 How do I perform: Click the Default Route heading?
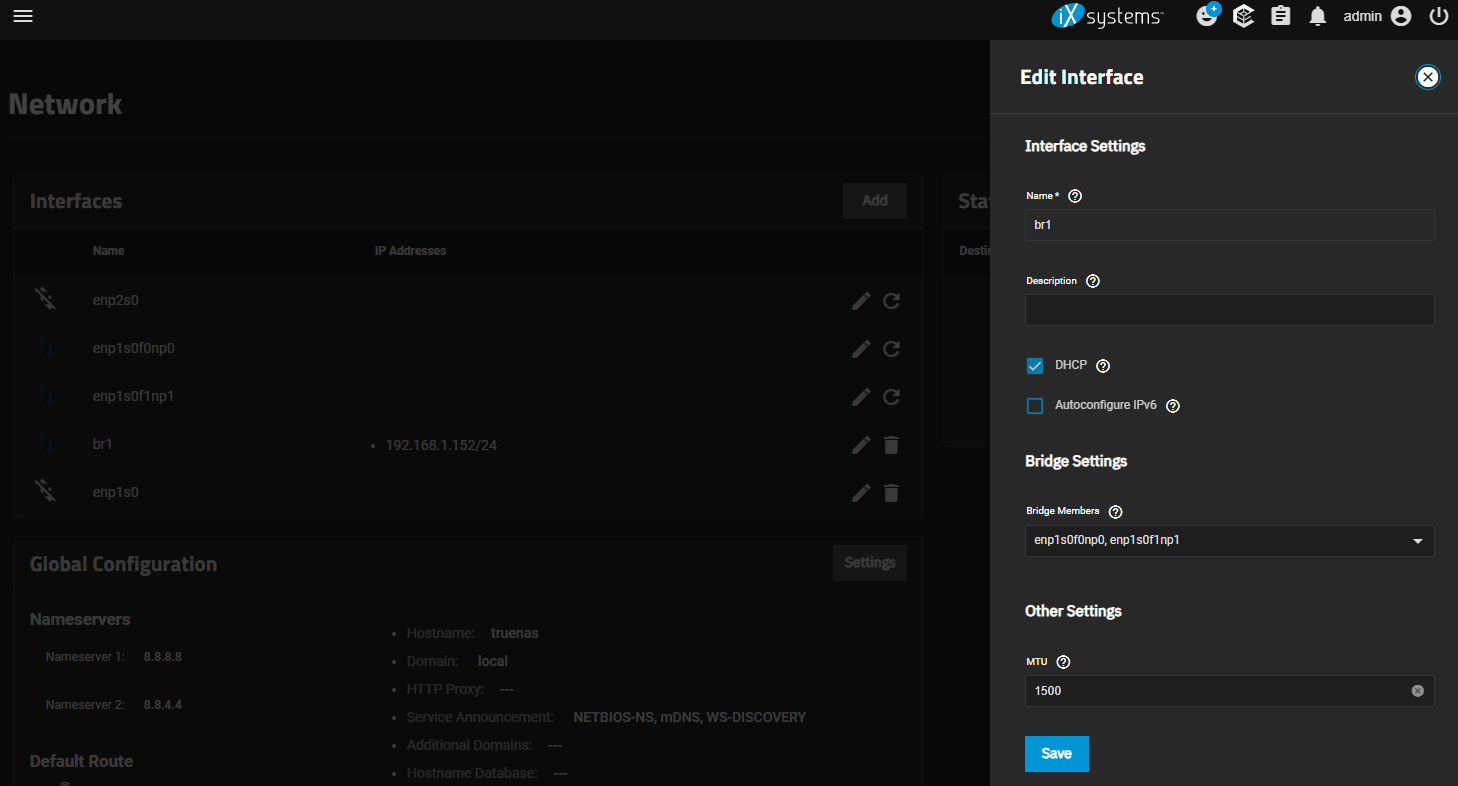click(x=81, y=761)
